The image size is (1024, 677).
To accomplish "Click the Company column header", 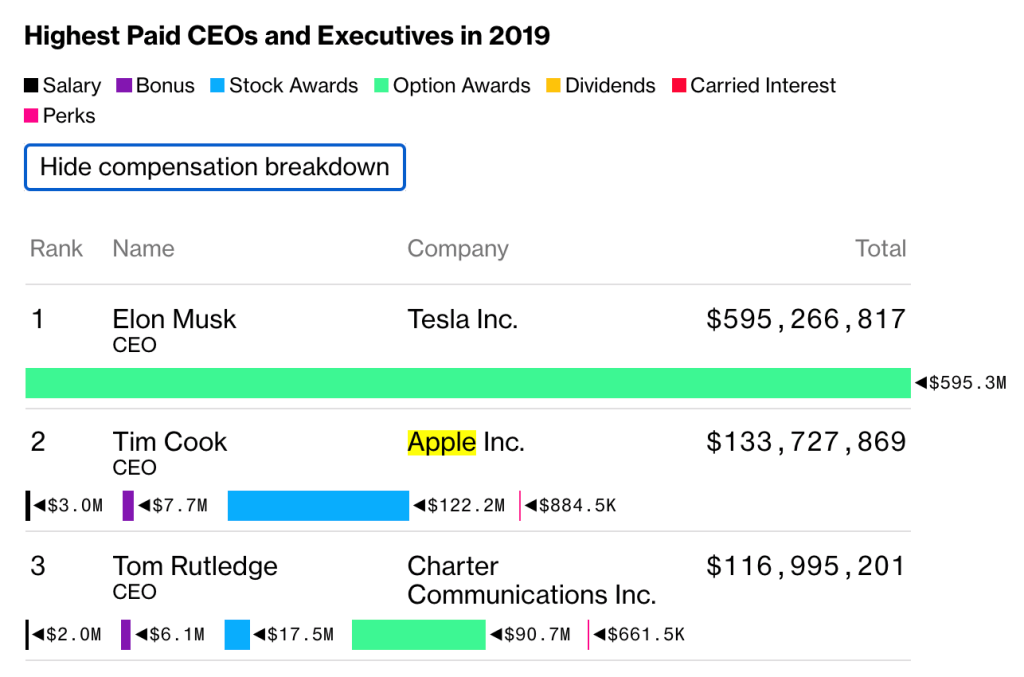I will [x=457, y=249].
